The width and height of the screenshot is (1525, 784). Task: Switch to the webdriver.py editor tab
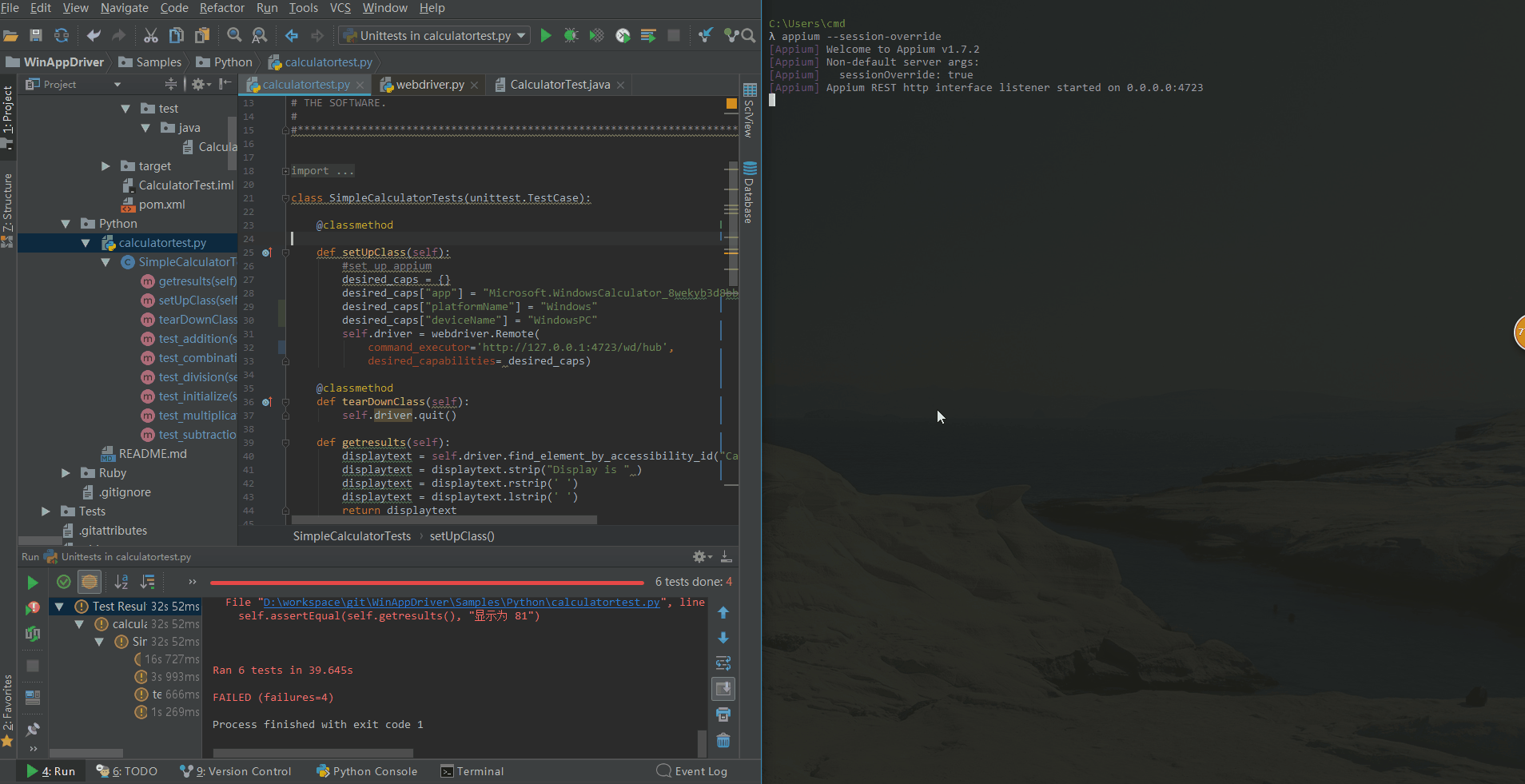point(429,85)
